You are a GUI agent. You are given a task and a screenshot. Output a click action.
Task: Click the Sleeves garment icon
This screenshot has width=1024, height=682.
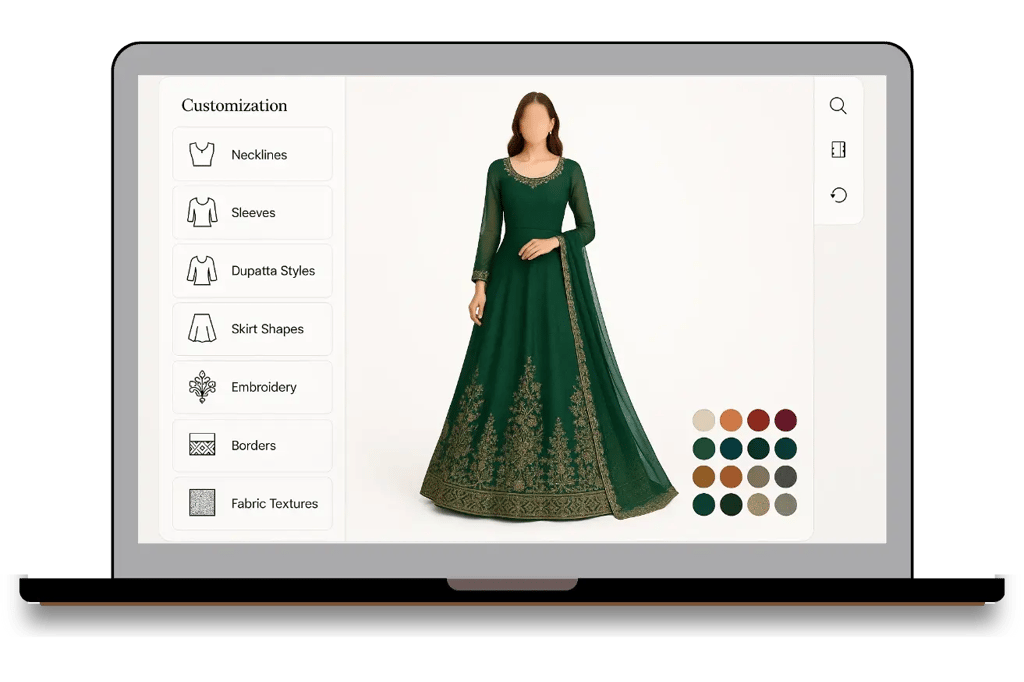coord(201,212)
